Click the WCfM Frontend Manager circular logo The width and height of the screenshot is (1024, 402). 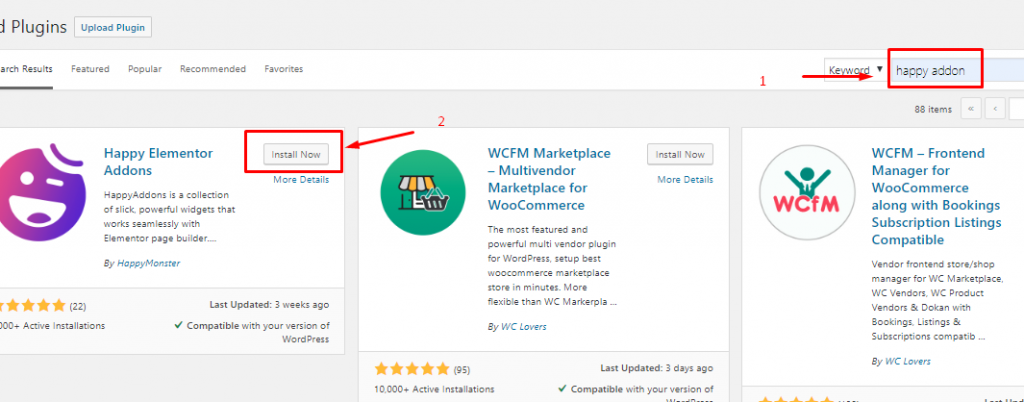coord(807,193)
